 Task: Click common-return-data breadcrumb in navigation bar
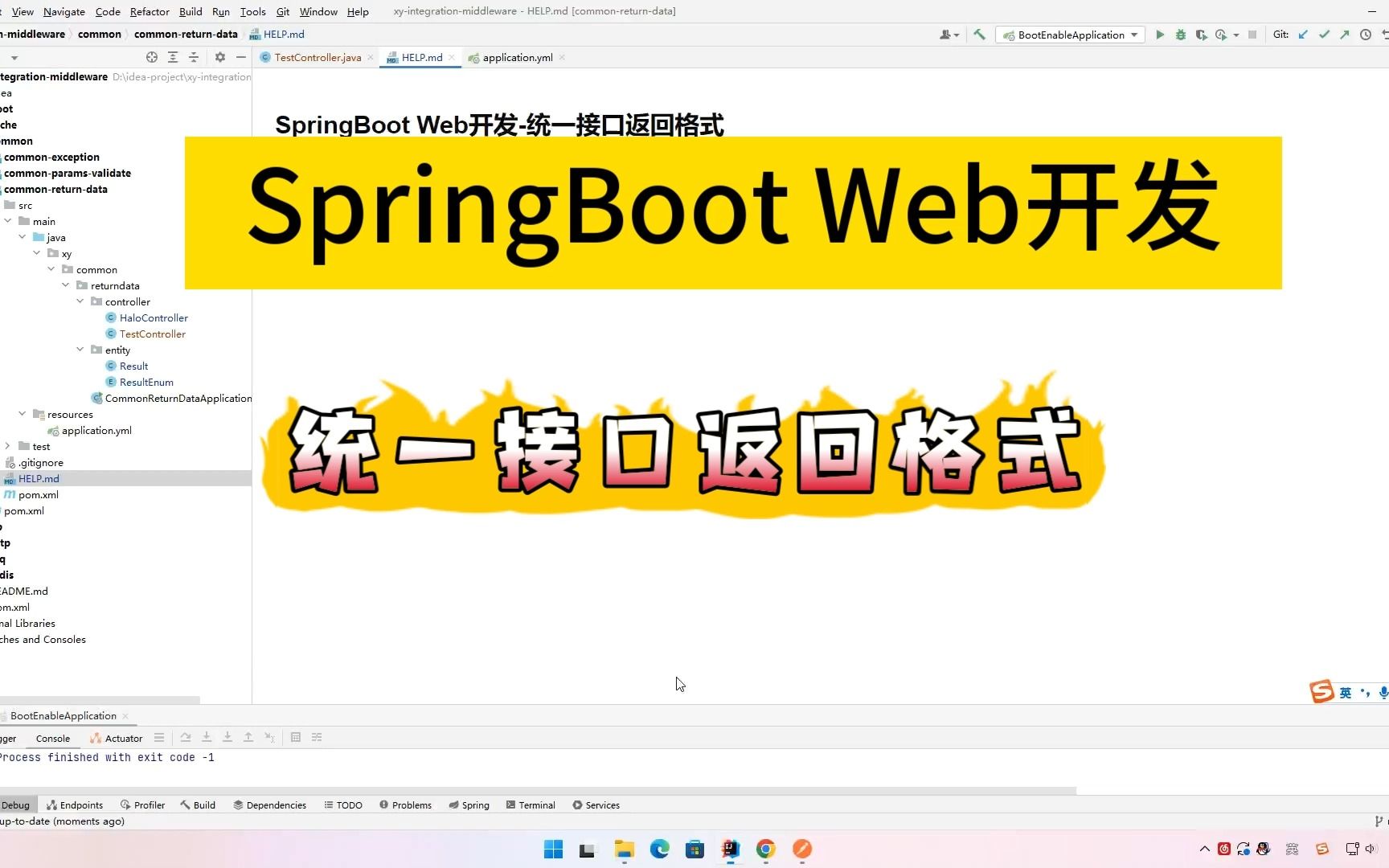(x=186, y=35)
